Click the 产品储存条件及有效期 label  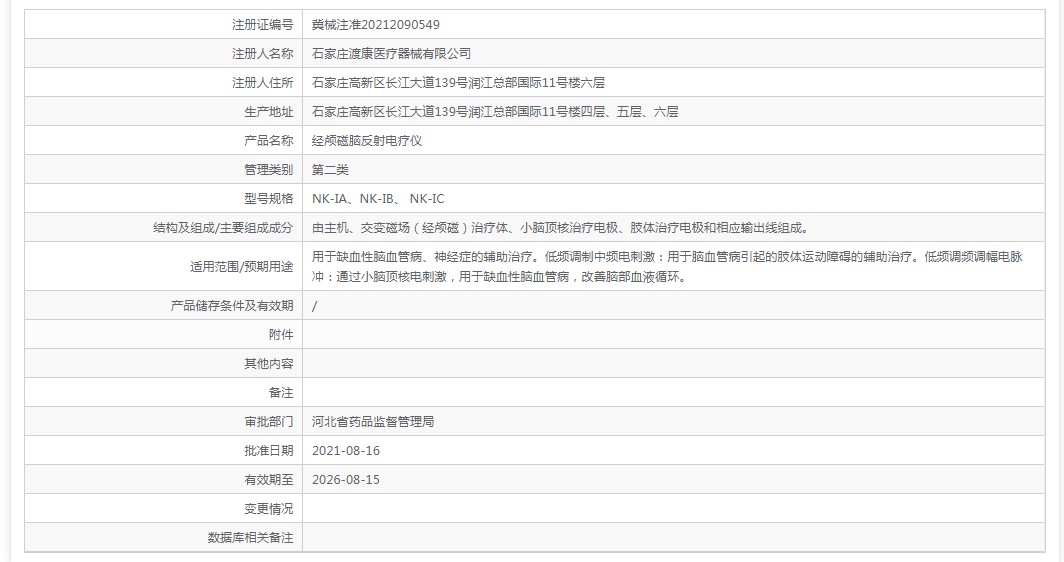232,306
